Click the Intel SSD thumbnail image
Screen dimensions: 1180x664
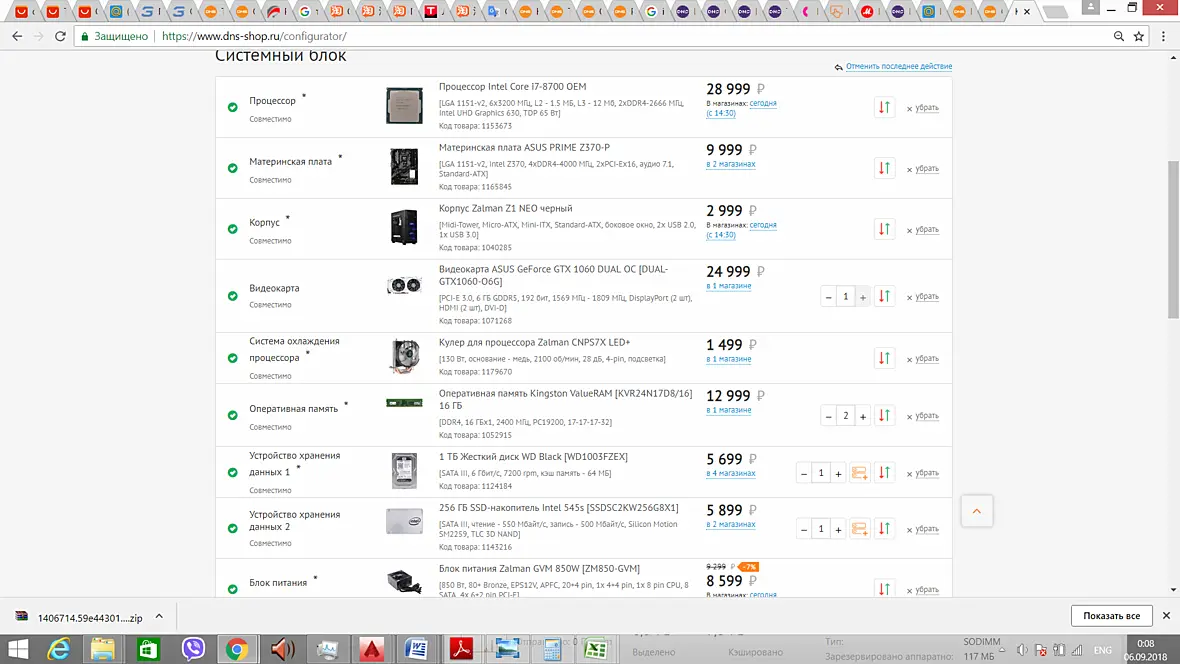(x=404, y=521)
